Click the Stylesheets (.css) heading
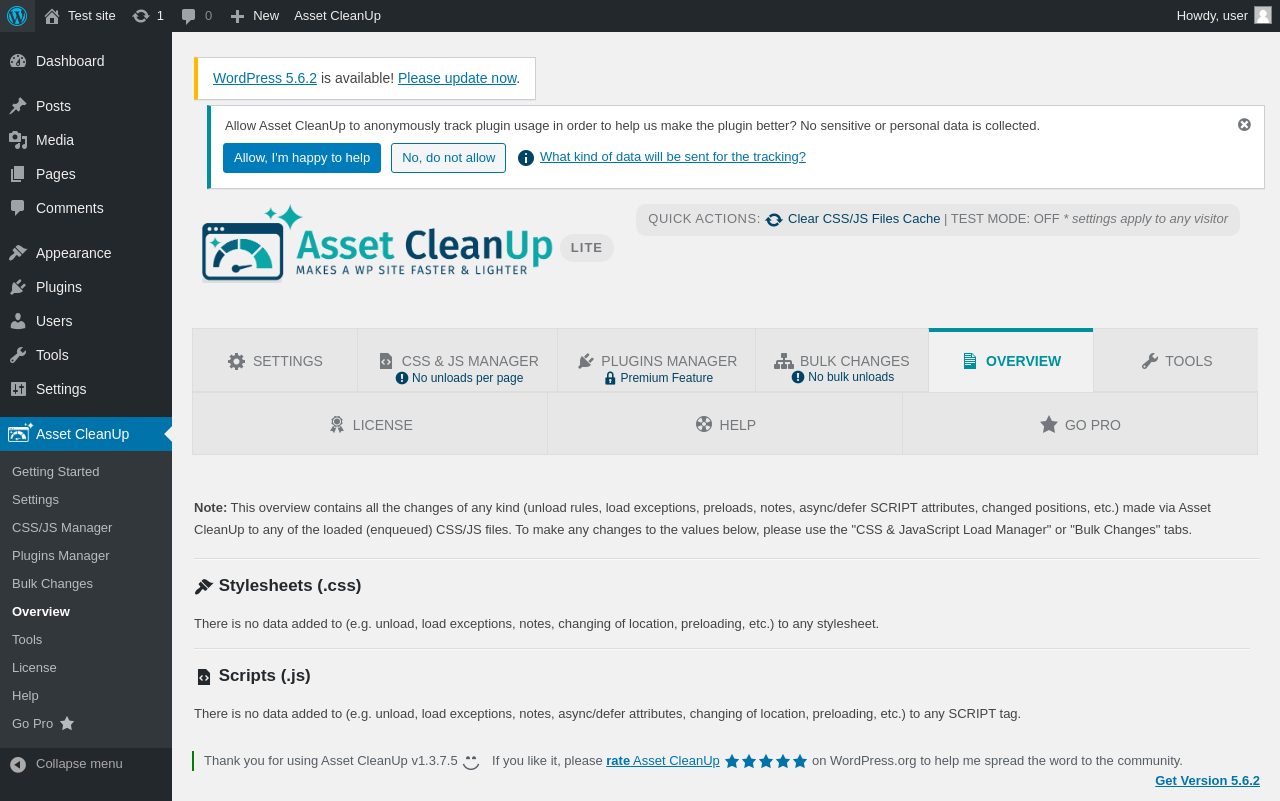The height and width of the screenshot is (801, 1280). (290, 586)
